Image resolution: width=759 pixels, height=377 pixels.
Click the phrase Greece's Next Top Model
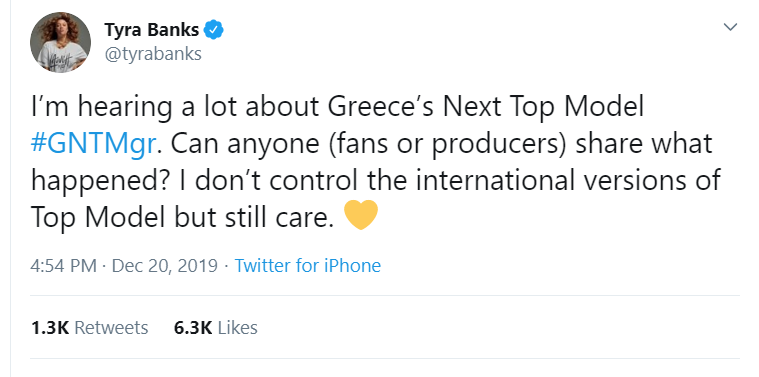(x=486, y=107)
